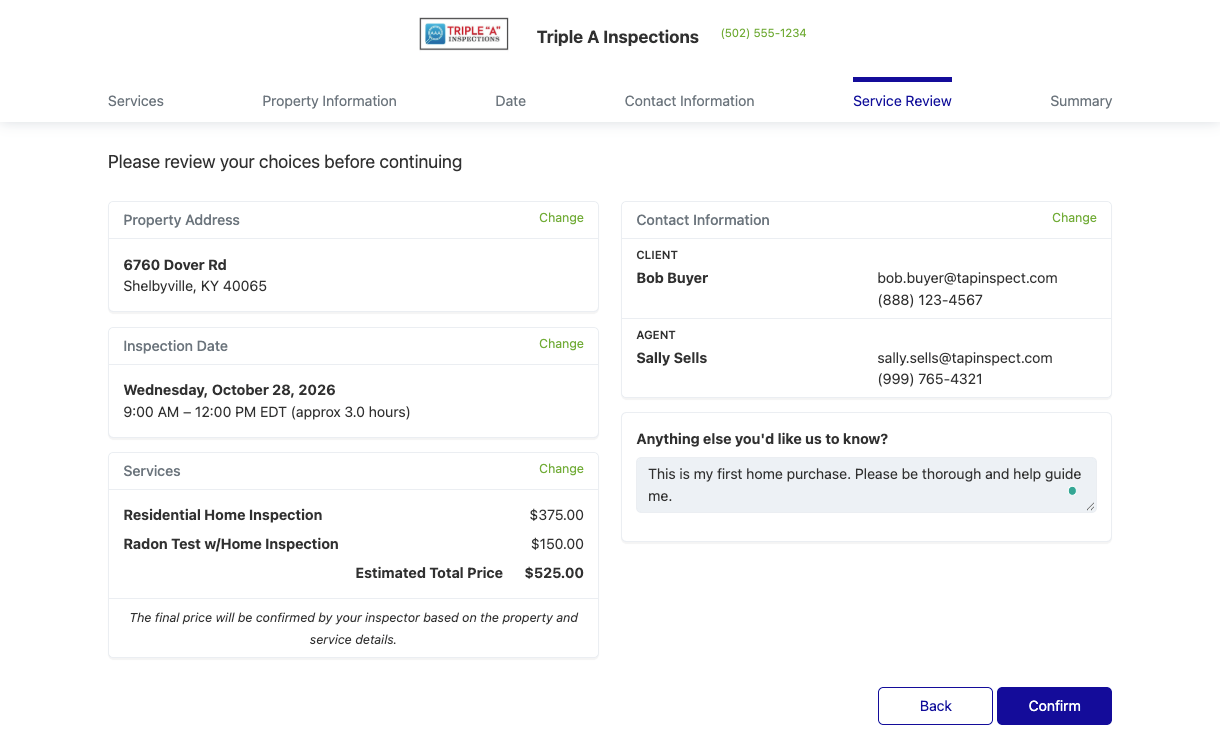Select the Service Review tab

(902, 101)
